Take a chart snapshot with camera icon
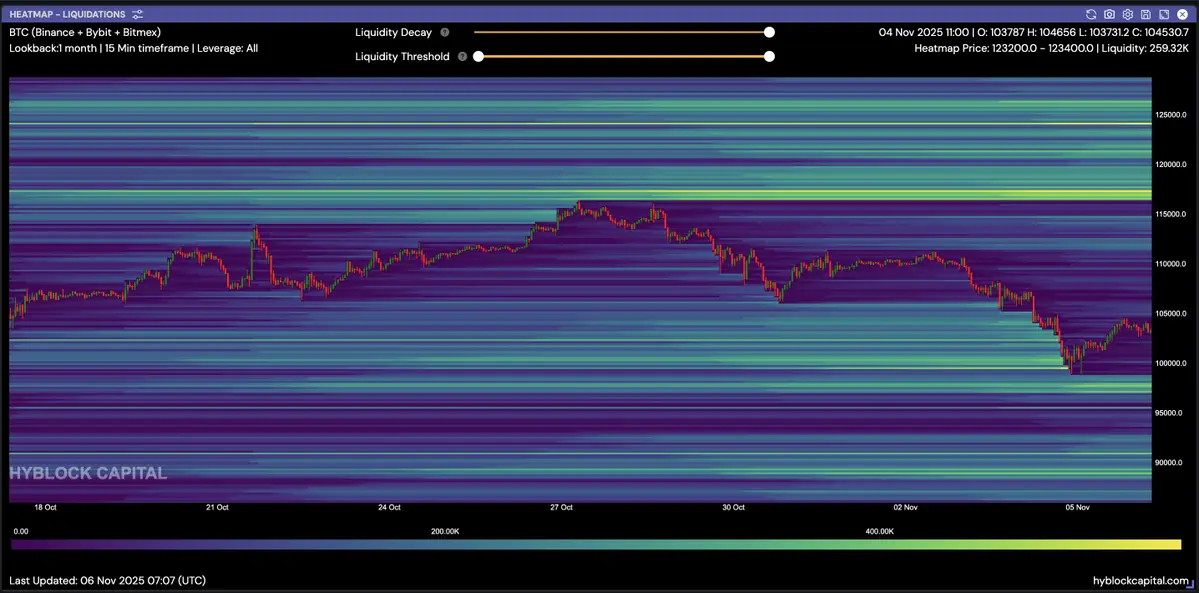1199x593 pixels. 1110,15
